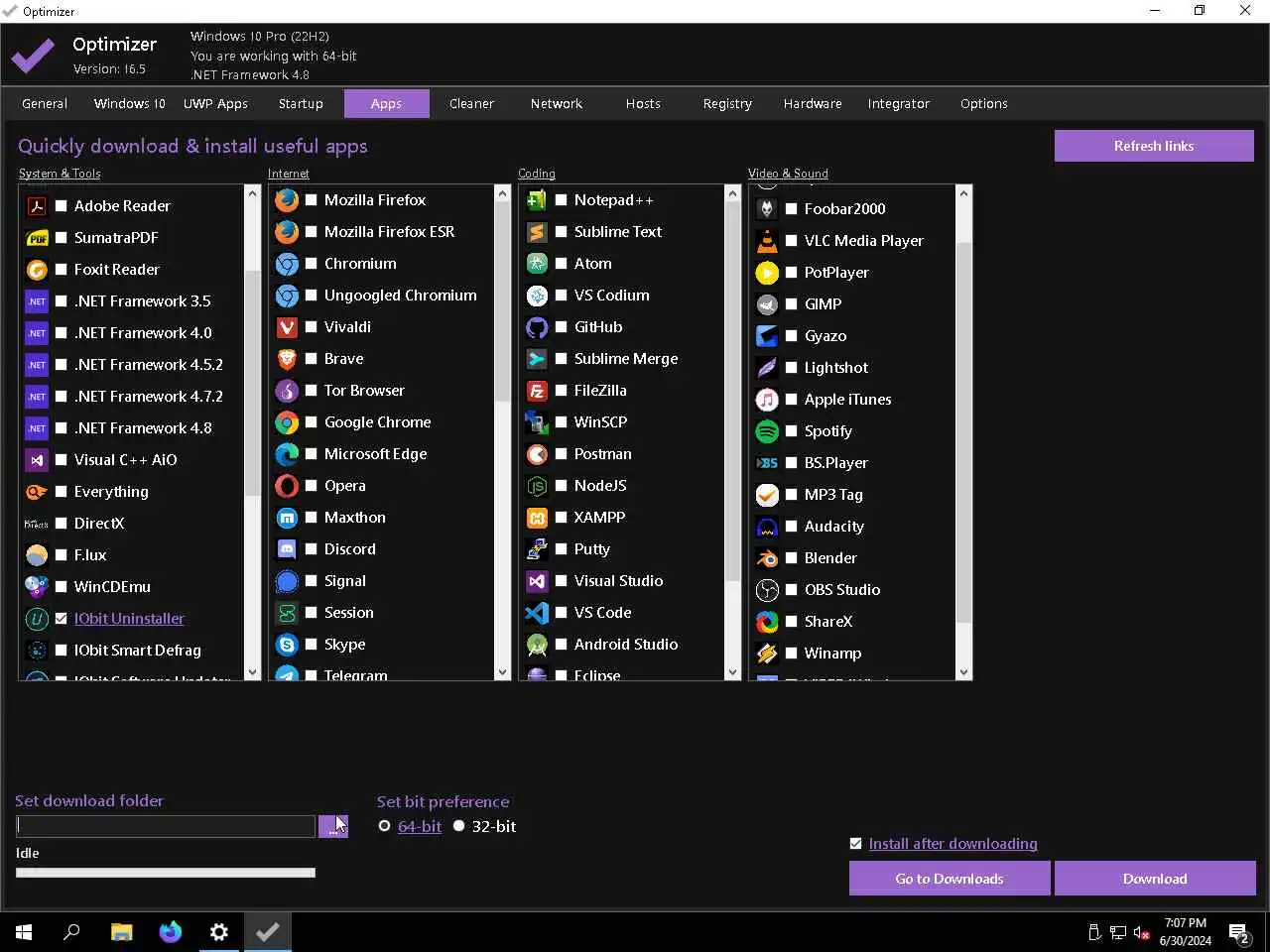The width and height of the screenshot is (1270, 952).
Task: Open Windows Start menu
Action: [x=24, y=932]
